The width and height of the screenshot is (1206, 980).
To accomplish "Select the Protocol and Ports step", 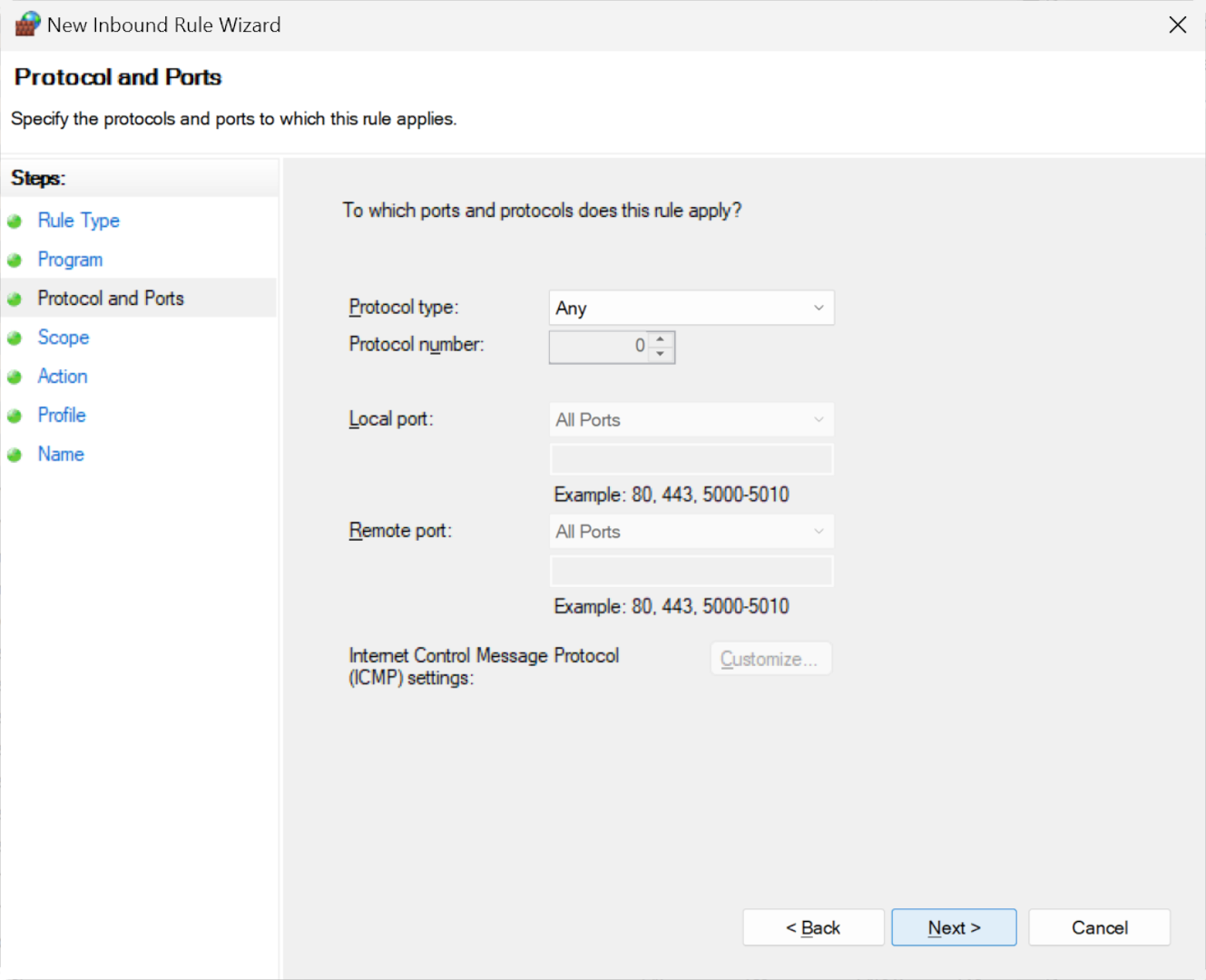I will point(111,299).
